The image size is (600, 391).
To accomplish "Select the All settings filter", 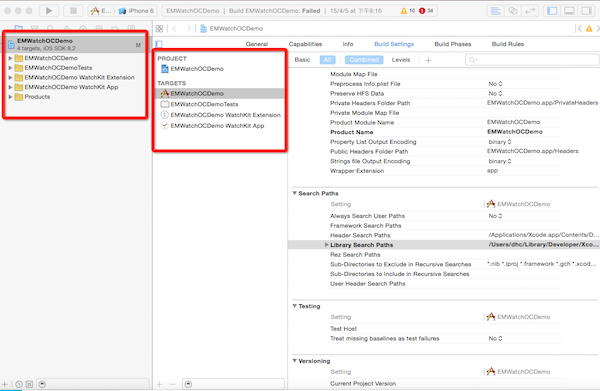I will pyautogui.click(x=327, y=60).
